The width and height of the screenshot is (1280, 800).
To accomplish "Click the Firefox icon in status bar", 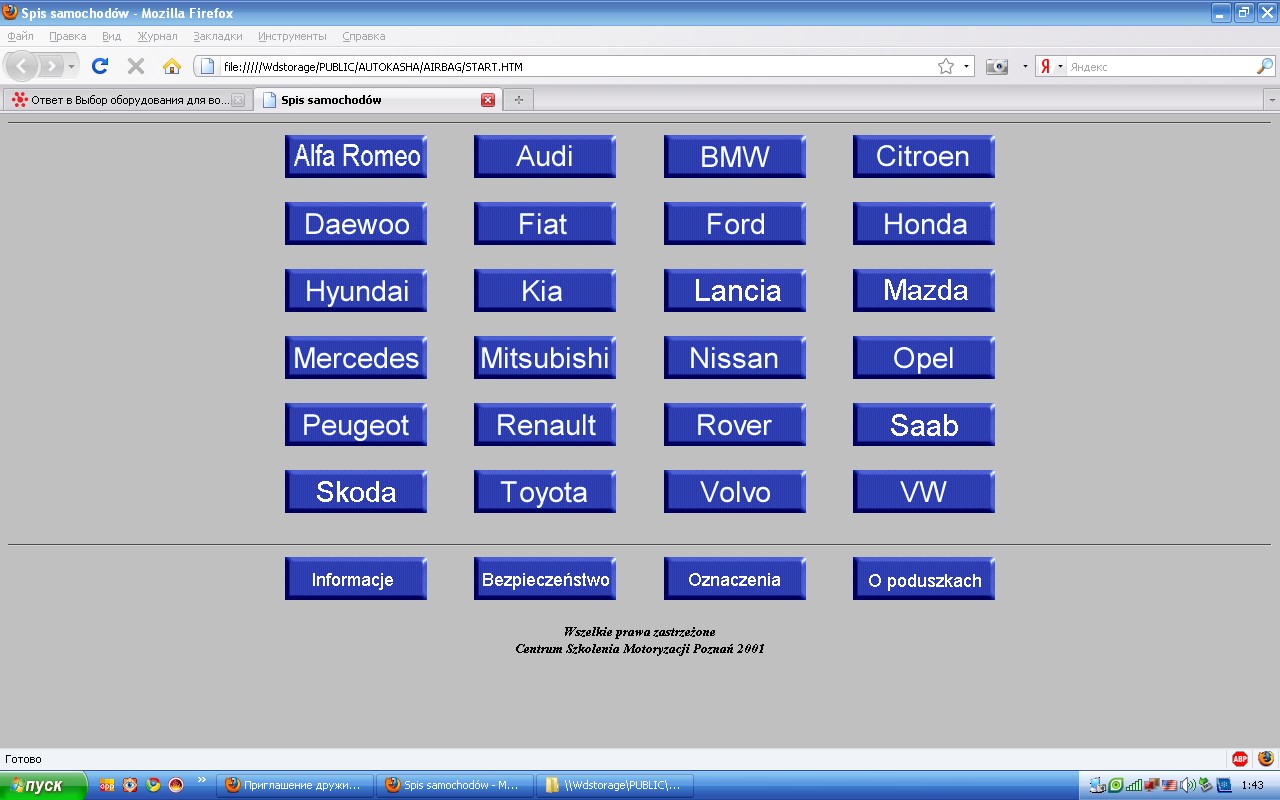I will pos(1266,759).
